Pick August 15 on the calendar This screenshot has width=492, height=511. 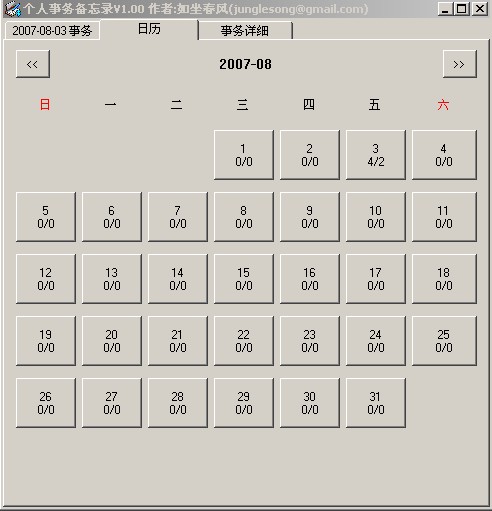pos(244,279)
